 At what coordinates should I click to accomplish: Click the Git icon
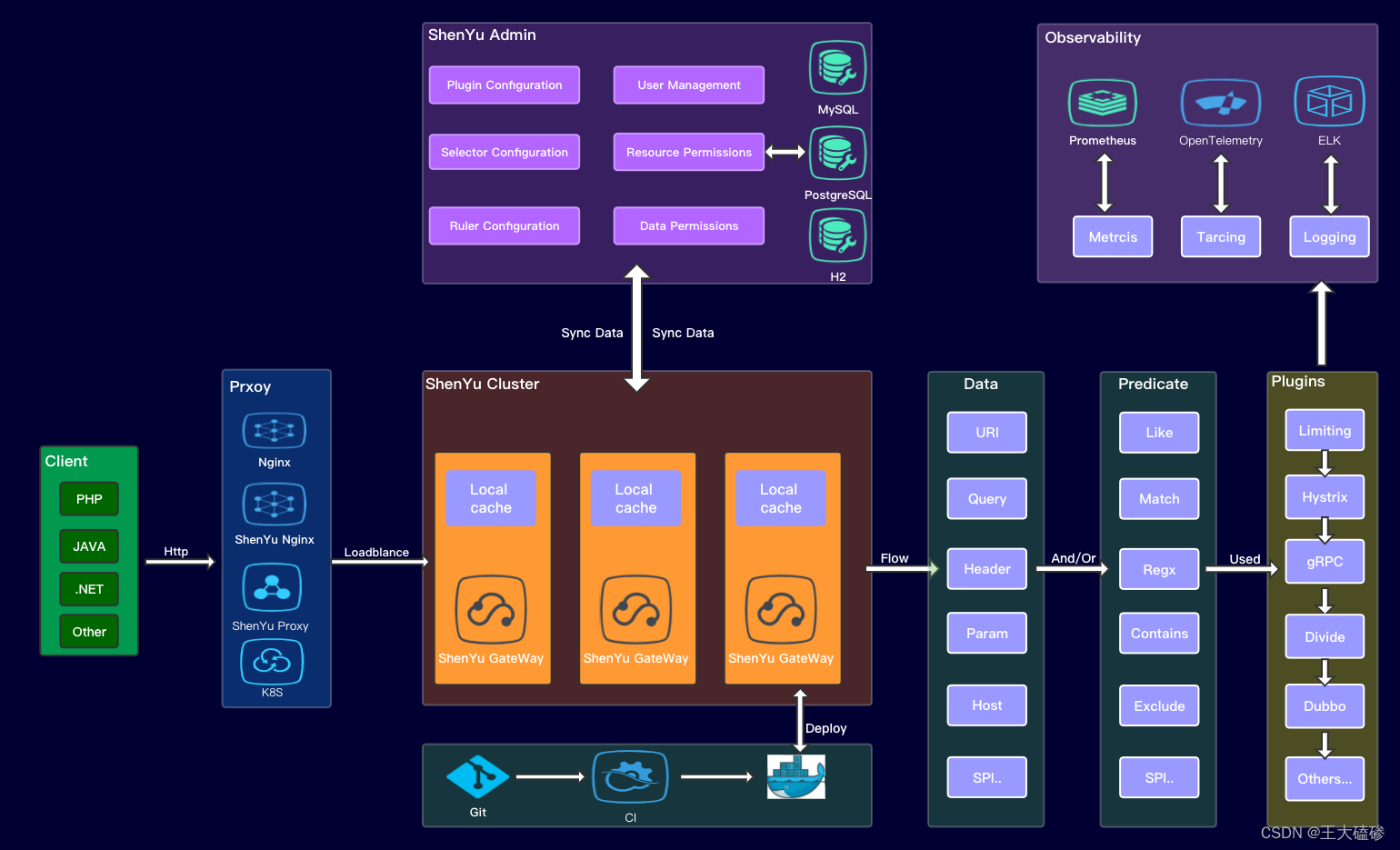pos(477,776)
